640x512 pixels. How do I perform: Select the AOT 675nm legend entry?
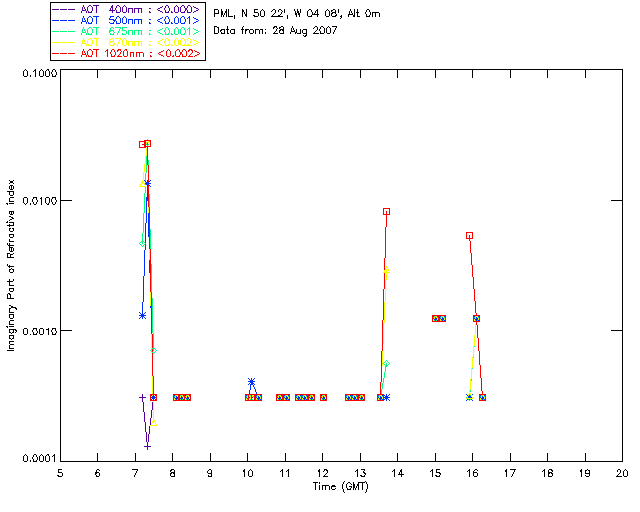coord(127,31)
